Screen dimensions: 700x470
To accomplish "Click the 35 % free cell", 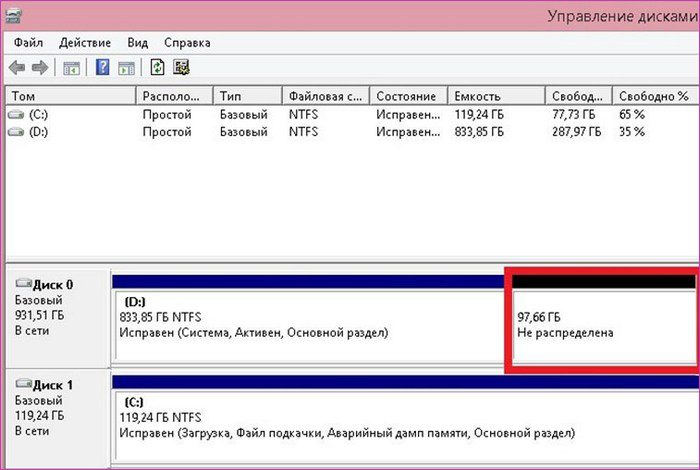I will (x=632, y=132).
